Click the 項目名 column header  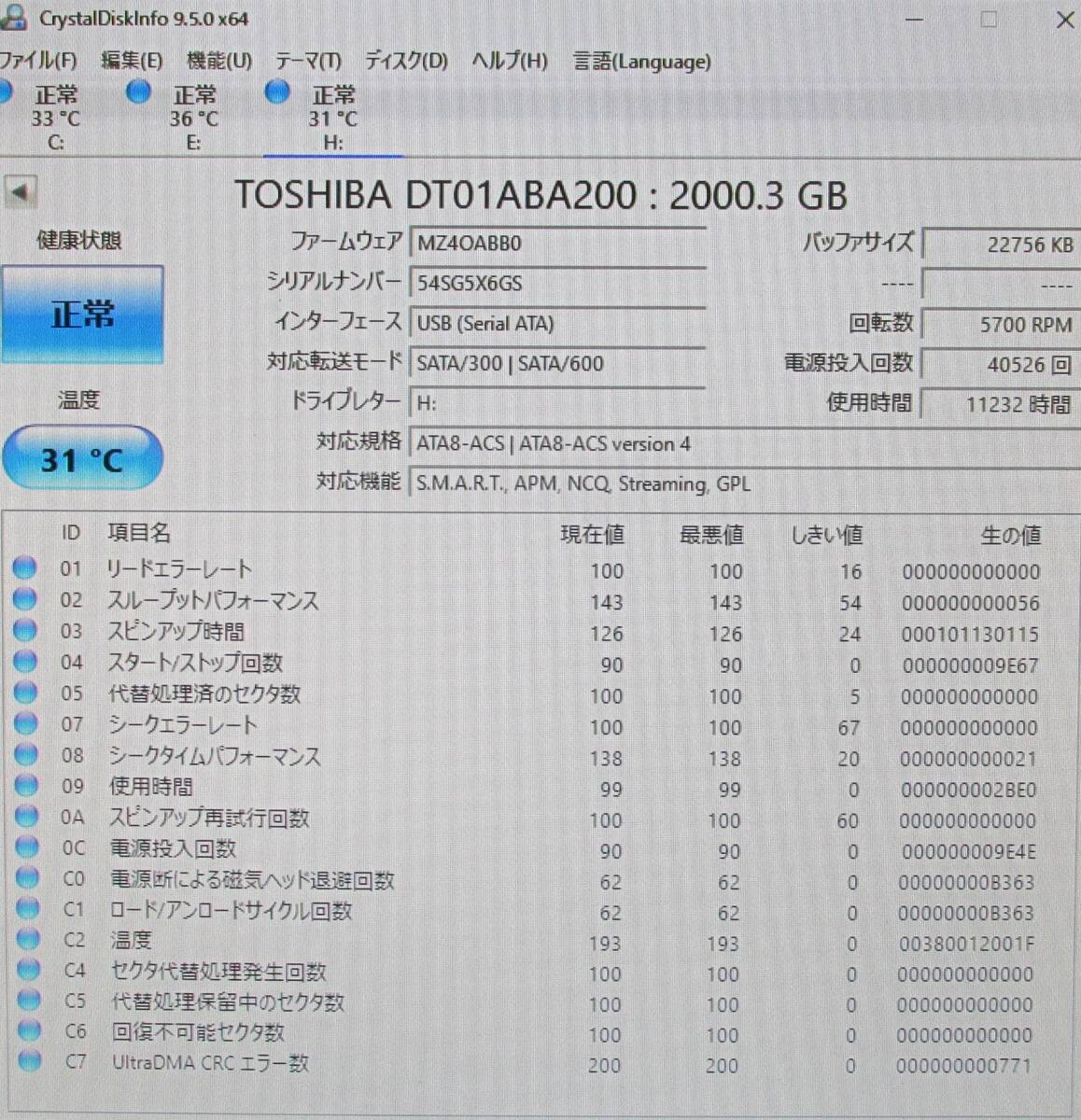(139, 533)
